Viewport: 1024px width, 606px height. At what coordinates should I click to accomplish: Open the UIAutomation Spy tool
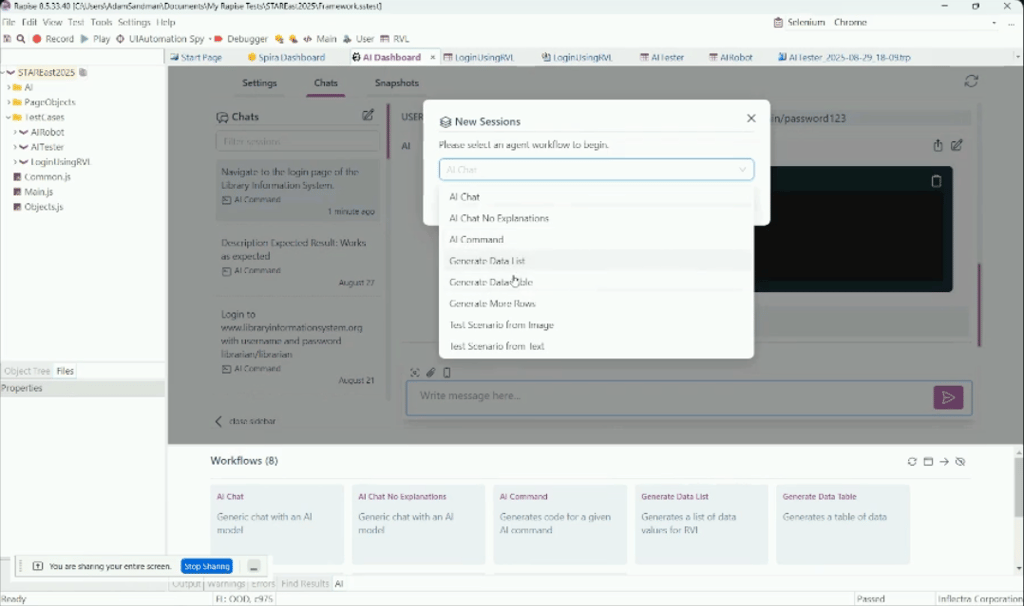160,39
